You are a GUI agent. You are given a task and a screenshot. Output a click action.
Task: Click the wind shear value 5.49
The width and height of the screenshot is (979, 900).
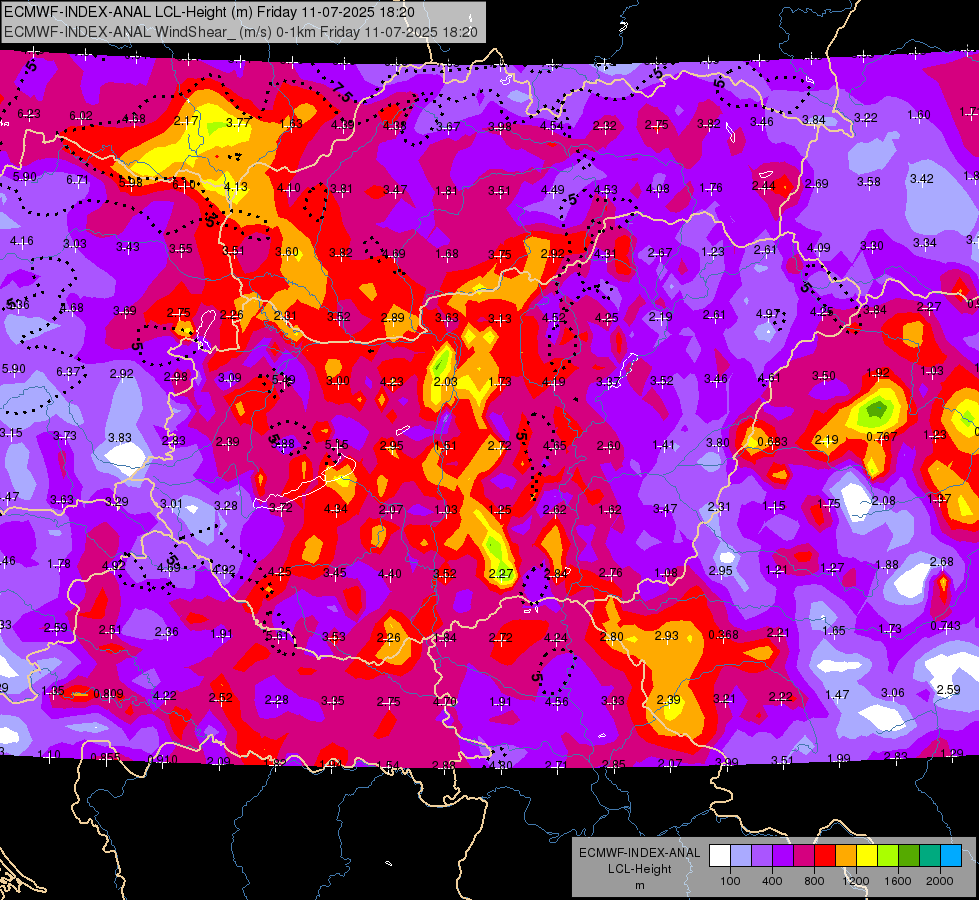[283, 380]
